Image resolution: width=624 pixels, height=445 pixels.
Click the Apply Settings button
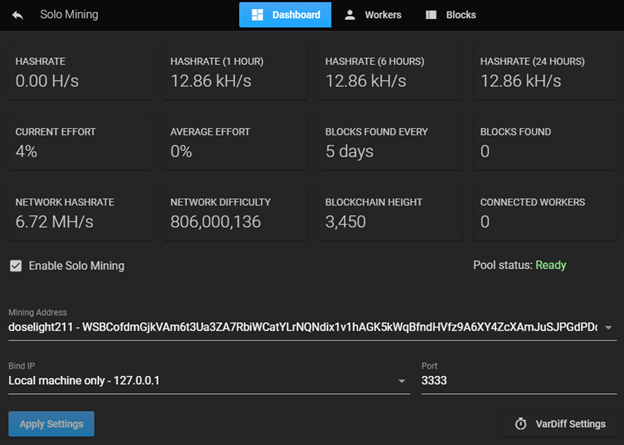tap(51, 424)
